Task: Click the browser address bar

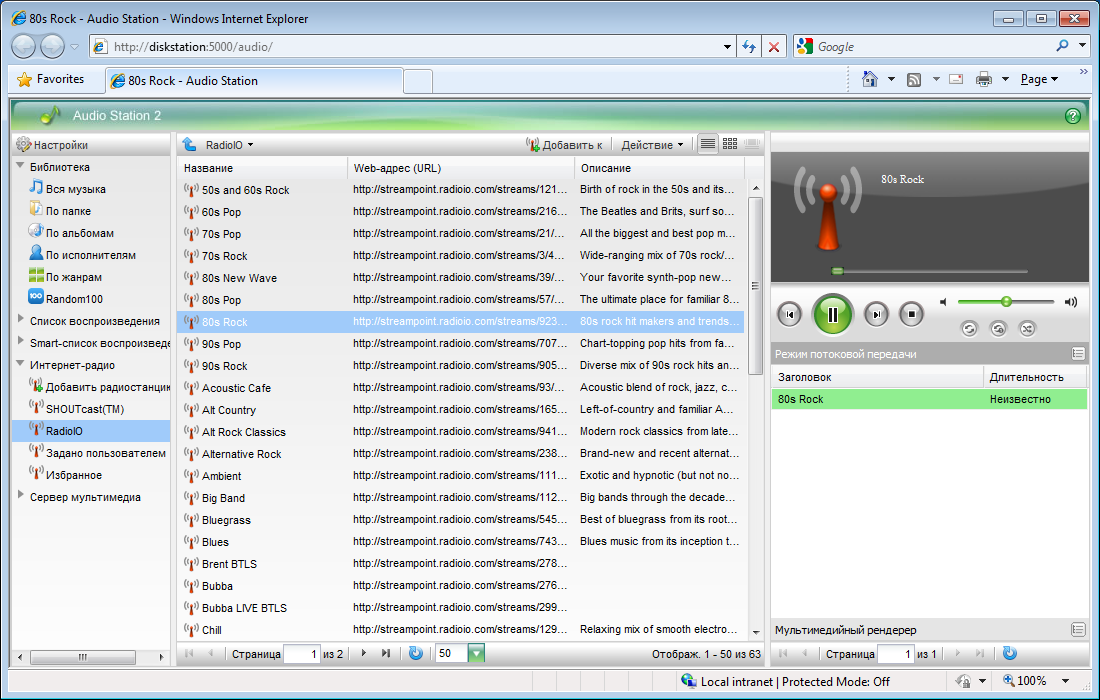Action: tap(412, 47)
